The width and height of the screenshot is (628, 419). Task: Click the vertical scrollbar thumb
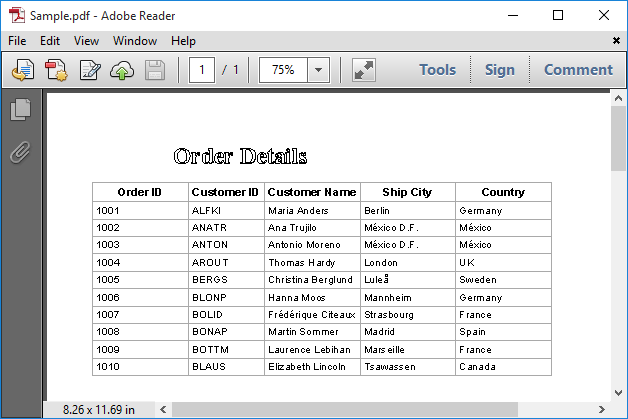(x=618, y=139)
